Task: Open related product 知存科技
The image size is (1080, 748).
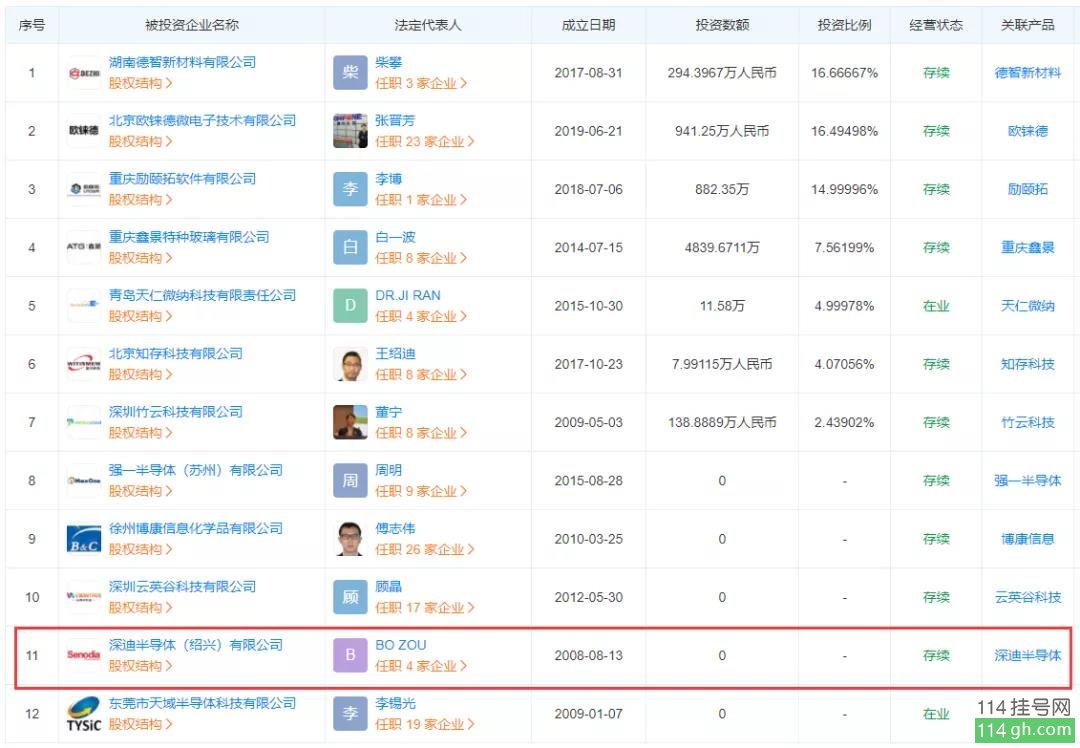Action: click(1028, 364)
